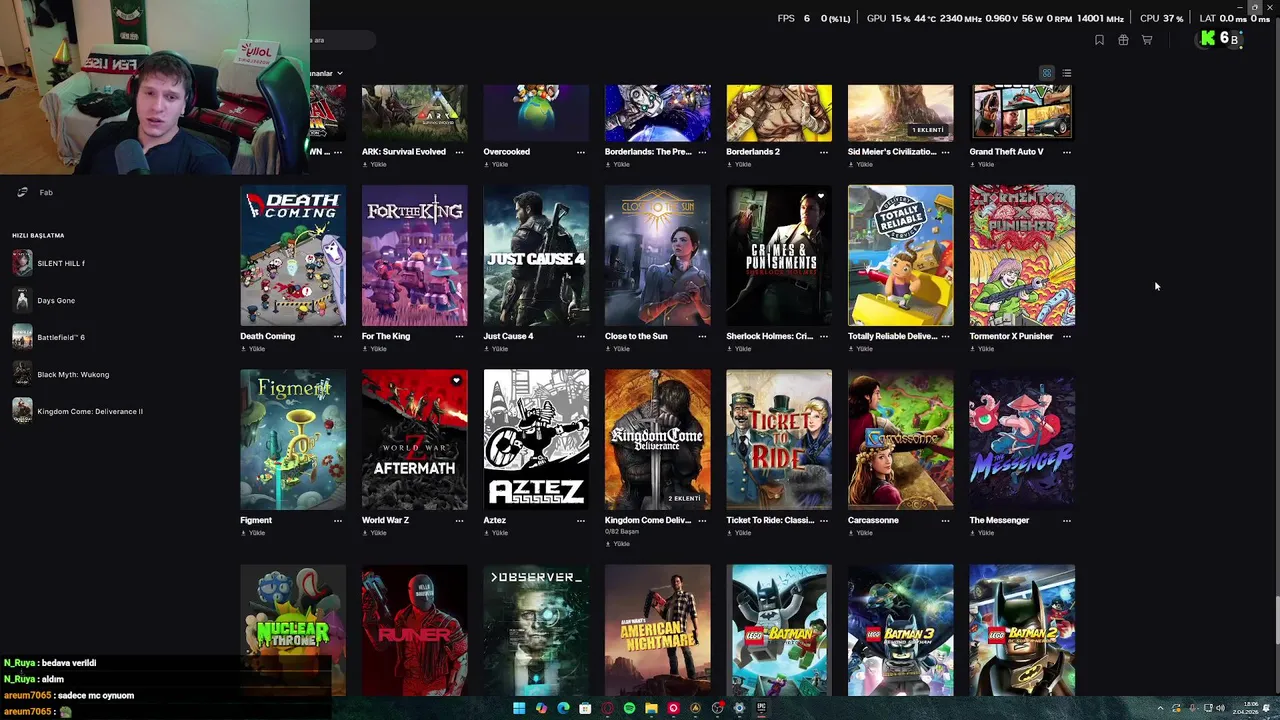1280x720 pixels.
Task: Open File Explorer from the taskbar
Action: (x=651, y=708)
